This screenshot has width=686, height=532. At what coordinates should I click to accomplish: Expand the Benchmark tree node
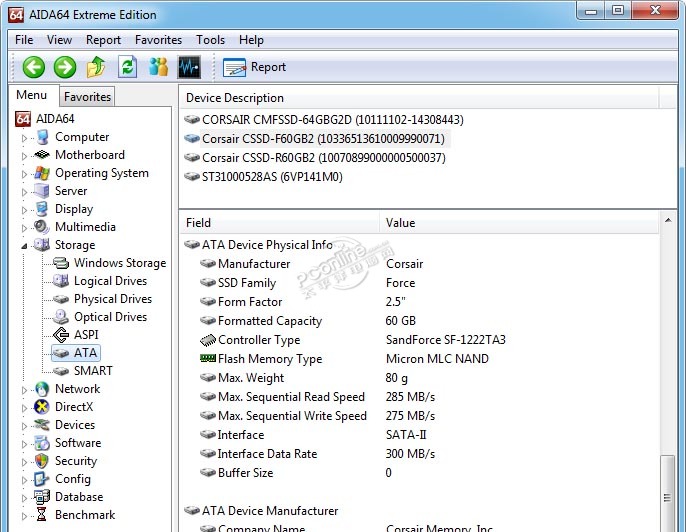point(24,515)
